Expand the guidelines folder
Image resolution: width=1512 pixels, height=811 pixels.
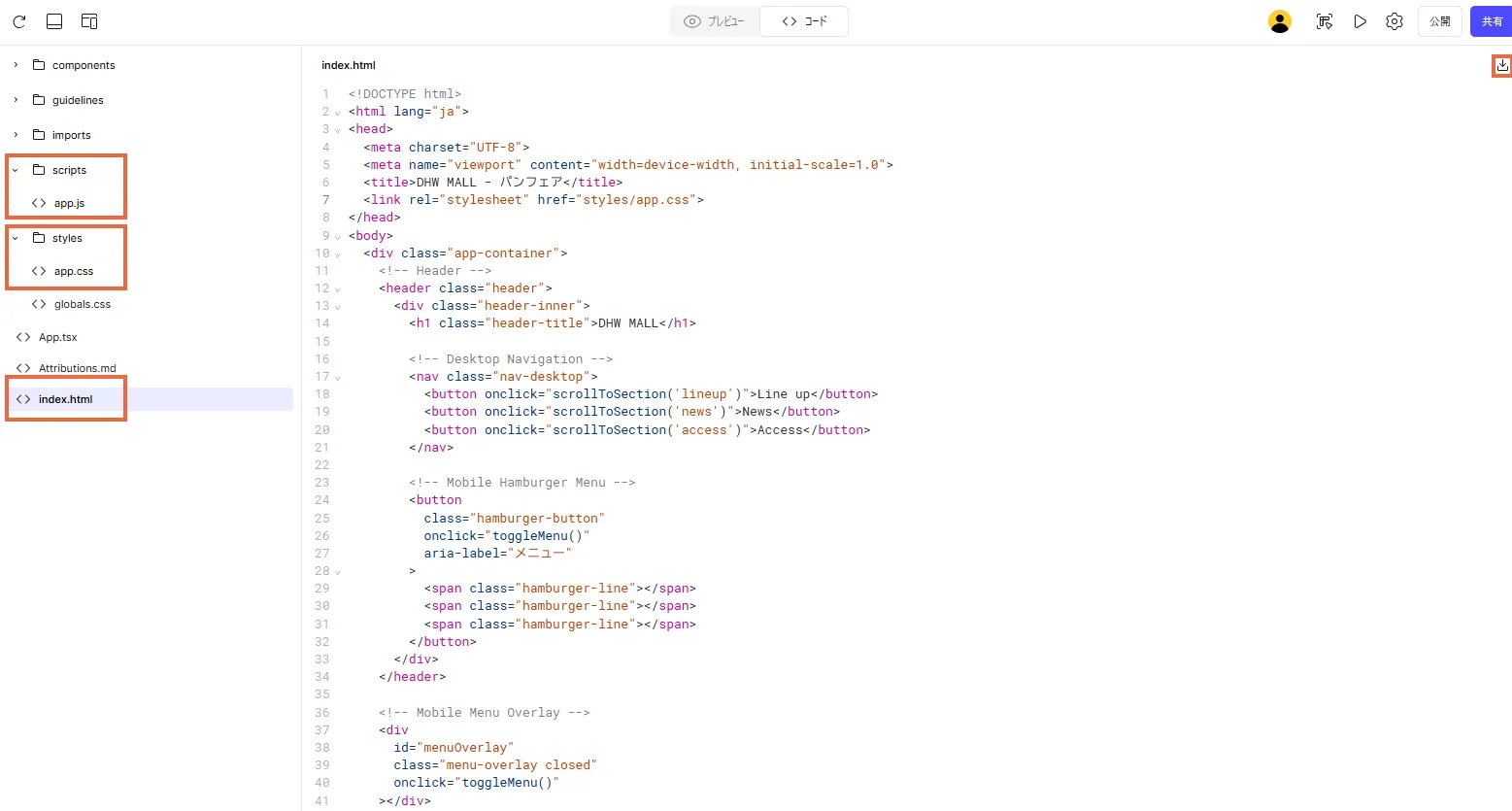(16, 100)
